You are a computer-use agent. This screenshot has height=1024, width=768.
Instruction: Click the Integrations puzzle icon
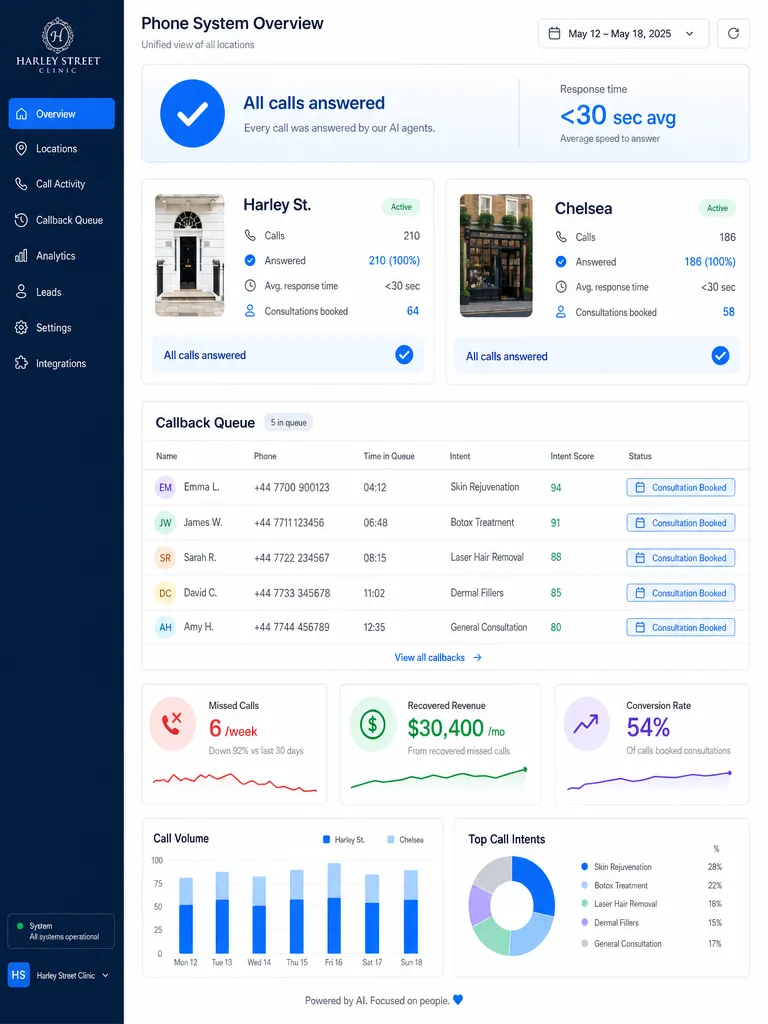[22, 363]
